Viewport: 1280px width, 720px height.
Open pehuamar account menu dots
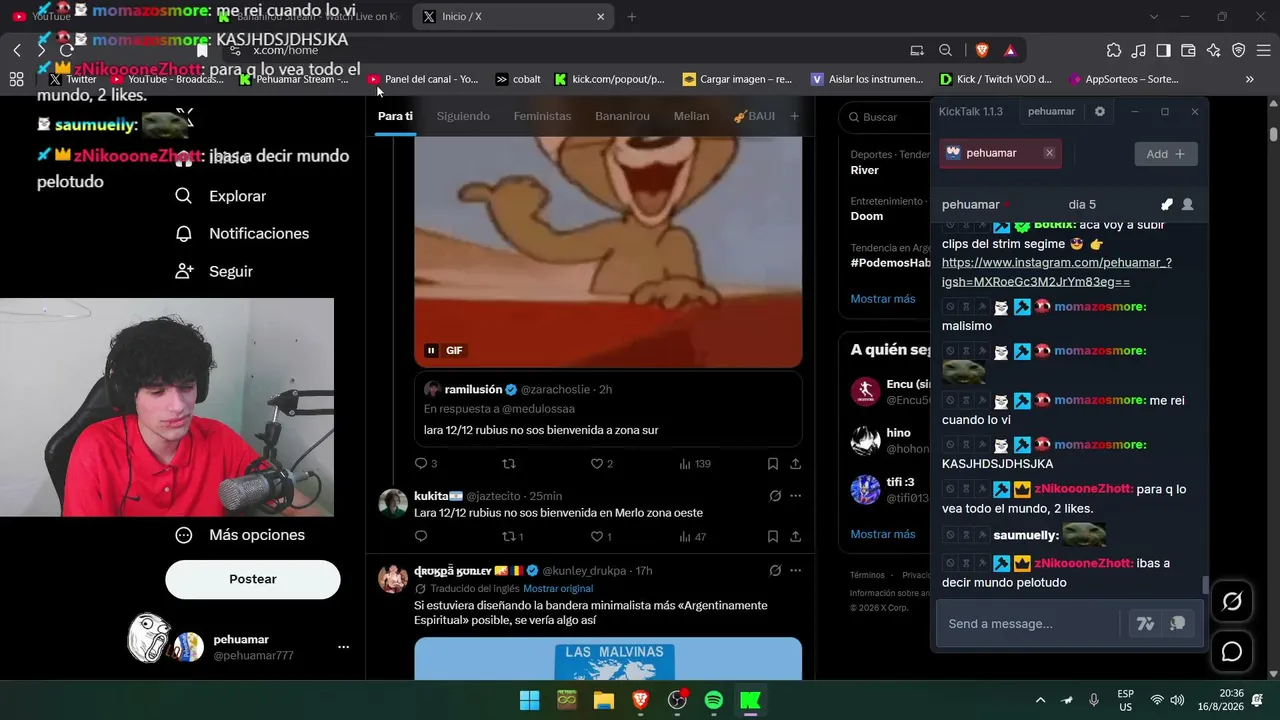343,647
